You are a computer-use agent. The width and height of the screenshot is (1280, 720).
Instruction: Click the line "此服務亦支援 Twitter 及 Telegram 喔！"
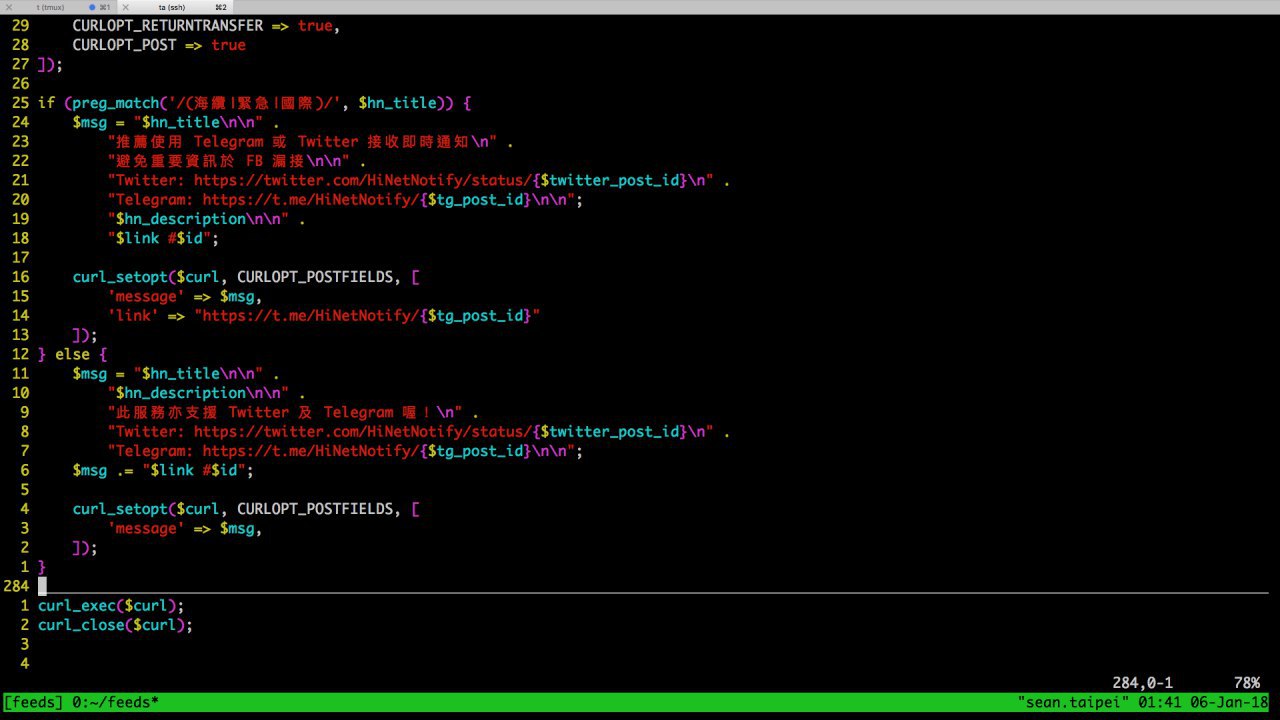point(293,412)
